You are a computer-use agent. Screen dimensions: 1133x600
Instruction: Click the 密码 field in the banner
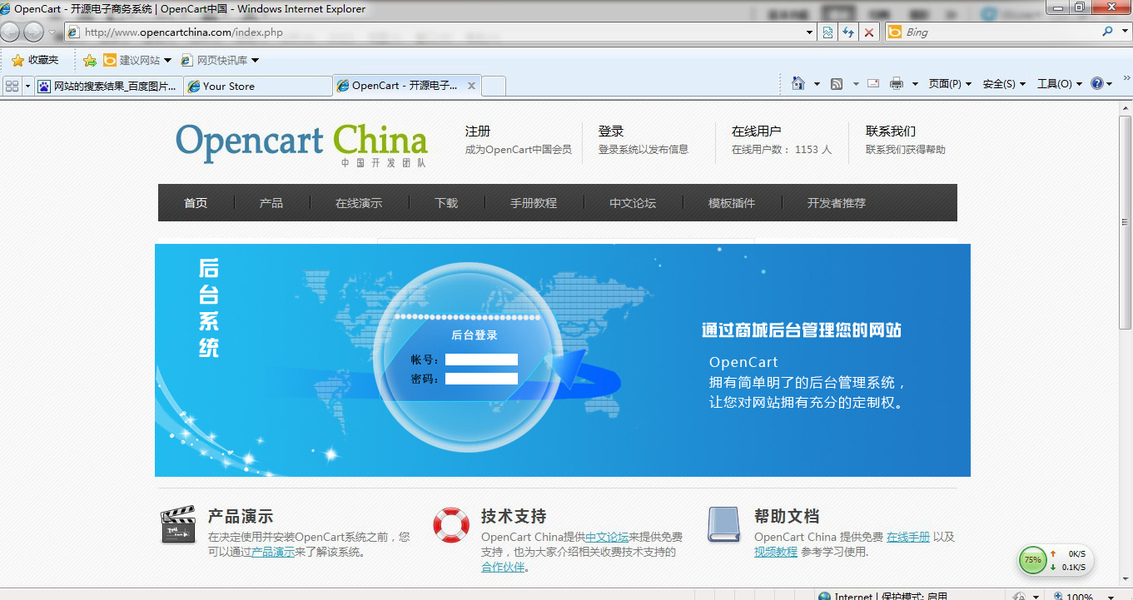(481, 379)
